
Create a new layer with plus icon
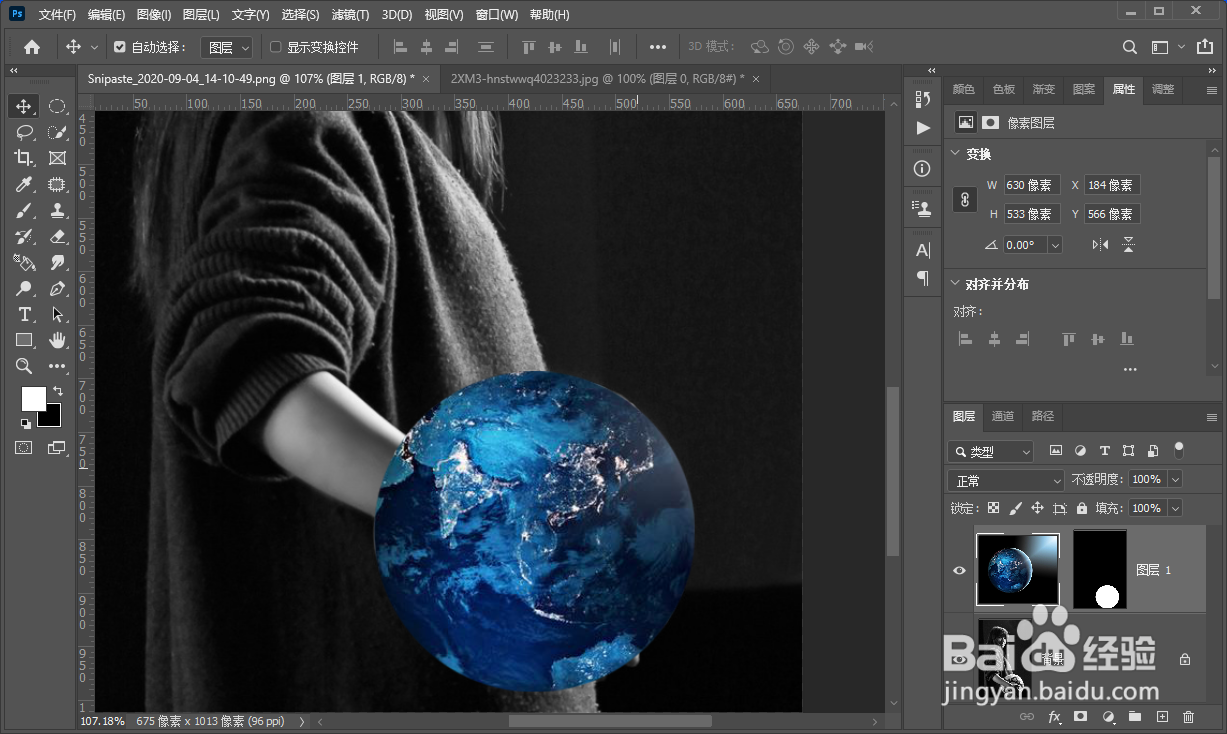tap(1162, 717)
